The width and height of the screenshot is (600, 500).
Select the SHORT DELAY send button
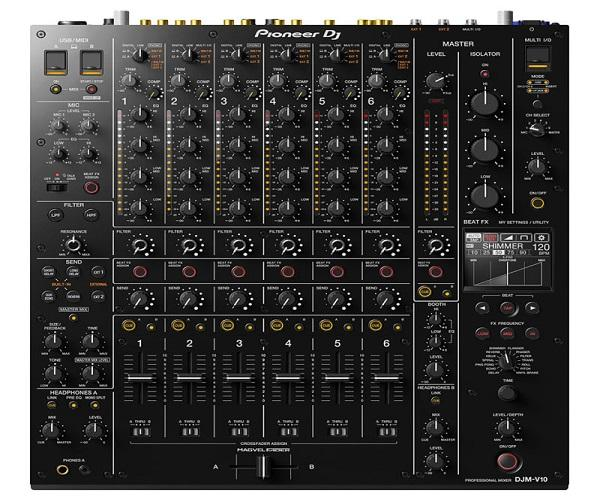coord(49,272)
